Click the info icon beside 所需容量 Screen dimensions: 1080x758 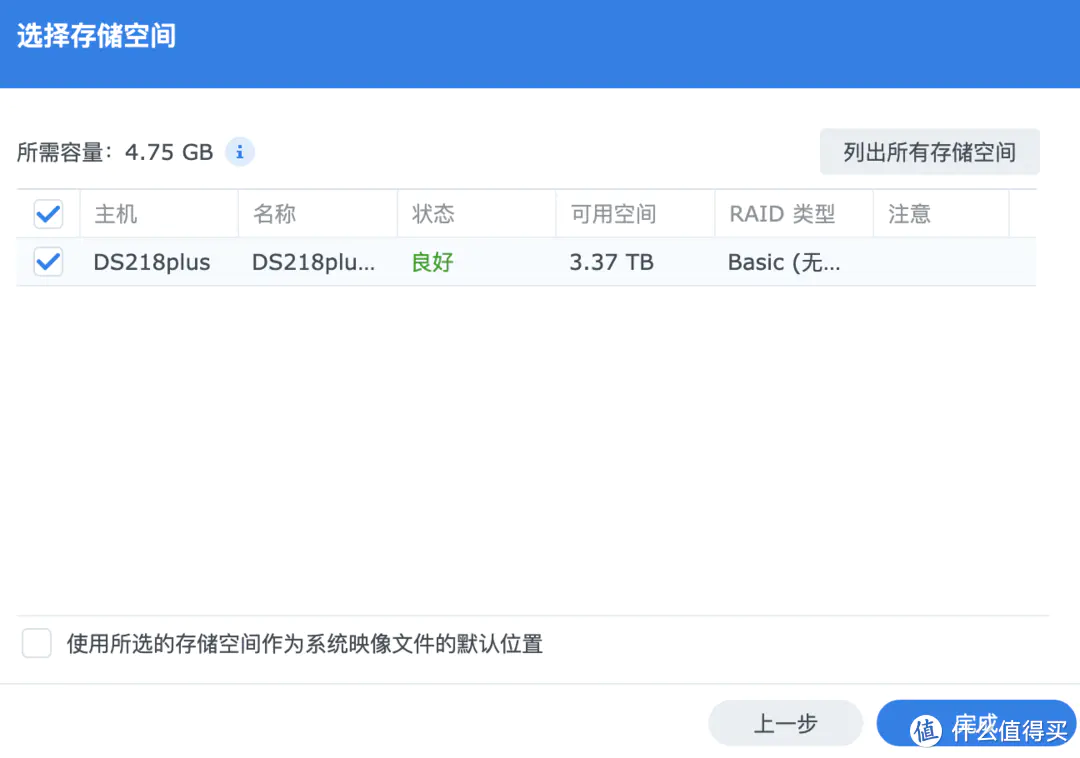point(240,152)
